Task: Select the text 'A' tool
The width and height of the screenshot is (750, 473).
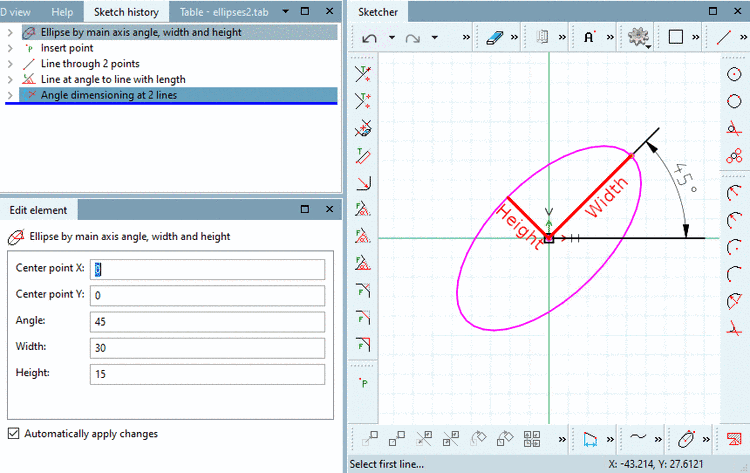Action: click(589, 37)
